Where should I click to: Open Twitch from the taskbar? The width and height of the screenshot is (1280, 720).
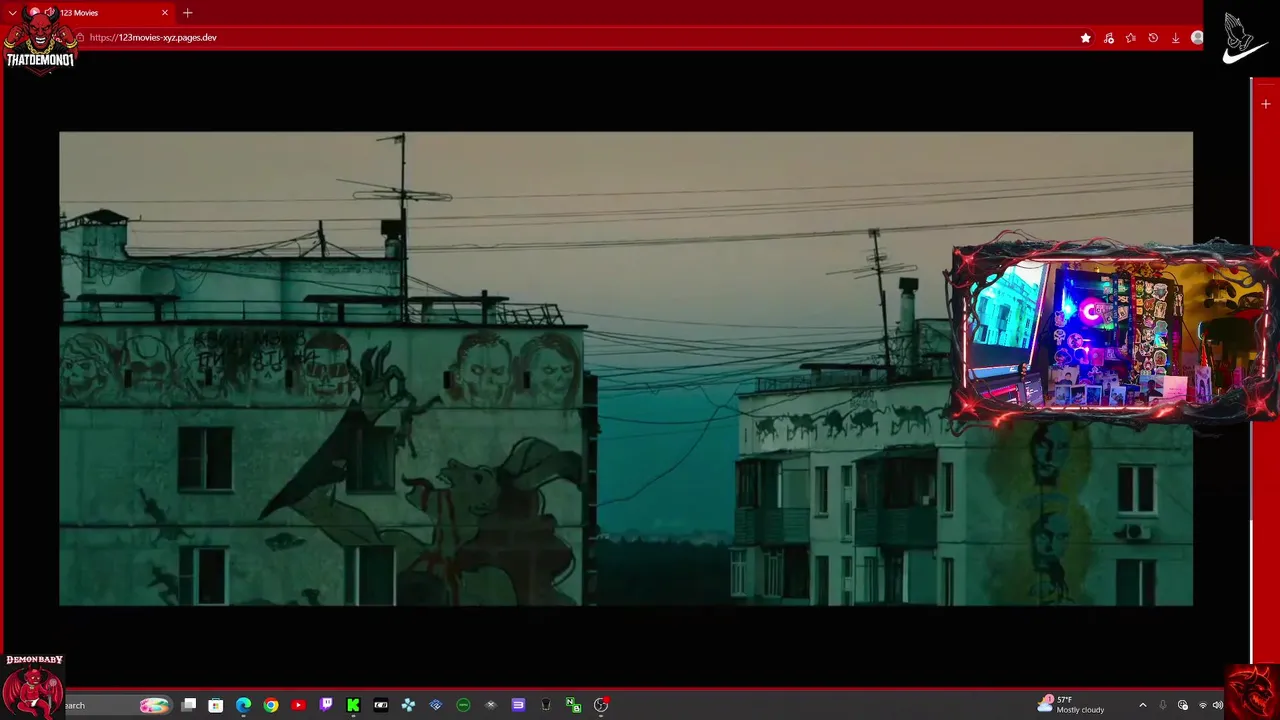[326, 705]
